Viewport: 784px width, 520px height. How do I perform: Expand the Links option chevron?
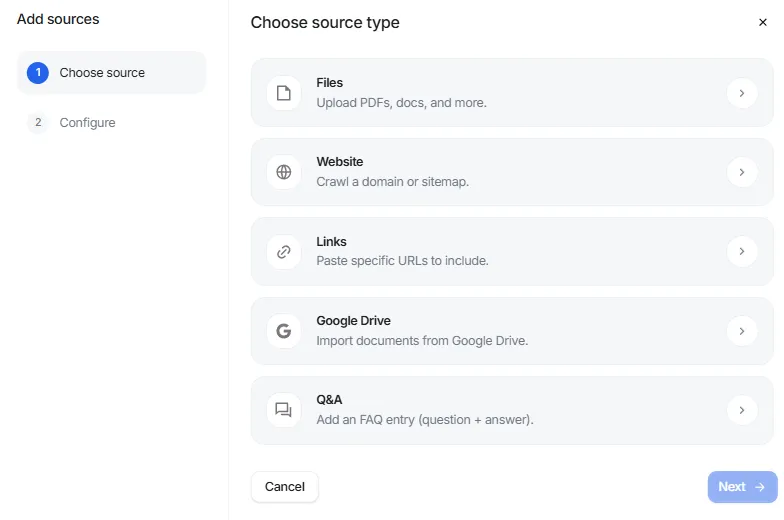point(741,252)
